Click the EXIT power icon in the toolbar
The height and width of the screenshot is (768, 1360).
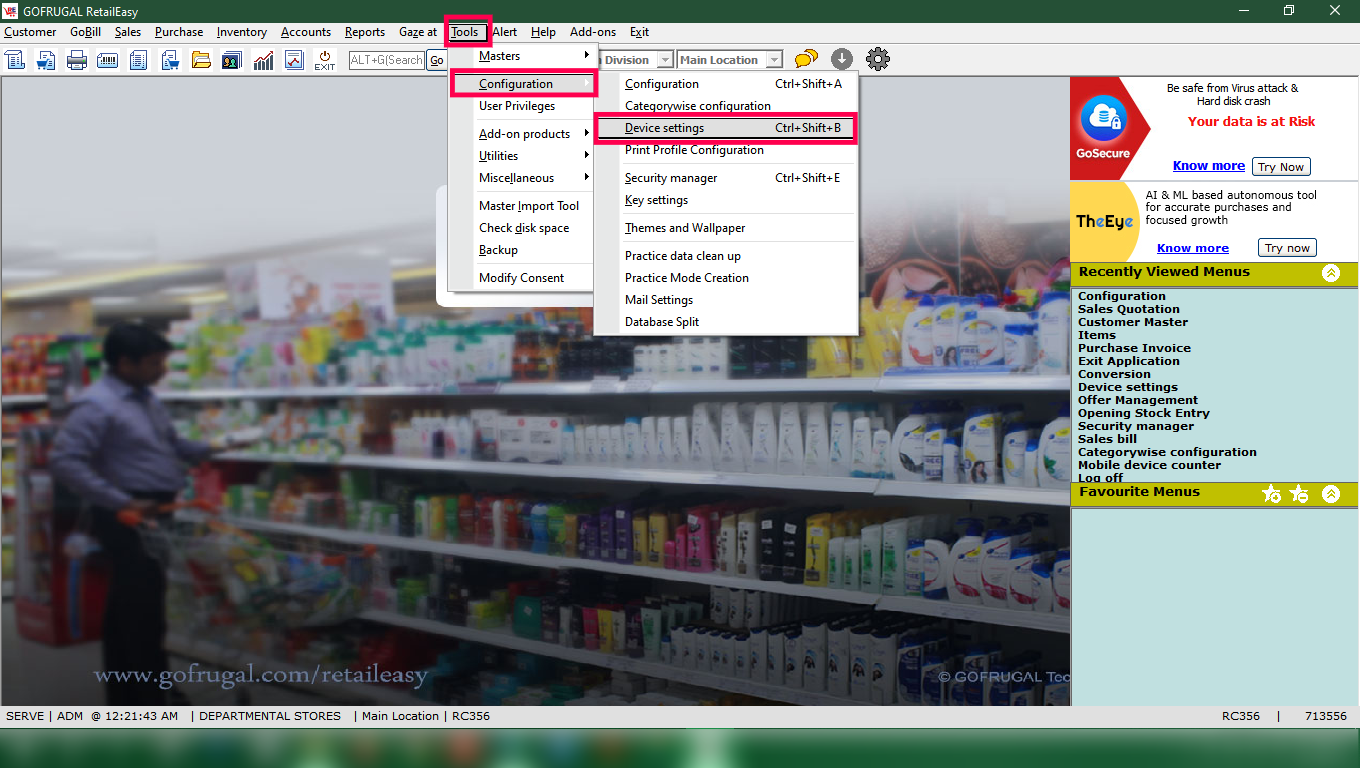click(x=325, y=60)
